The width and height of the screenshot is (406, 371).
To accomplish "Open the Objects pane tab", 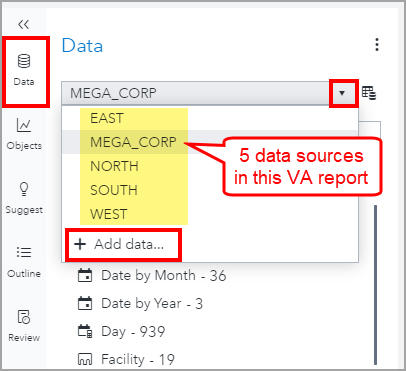I will click(x=24, y=134).
